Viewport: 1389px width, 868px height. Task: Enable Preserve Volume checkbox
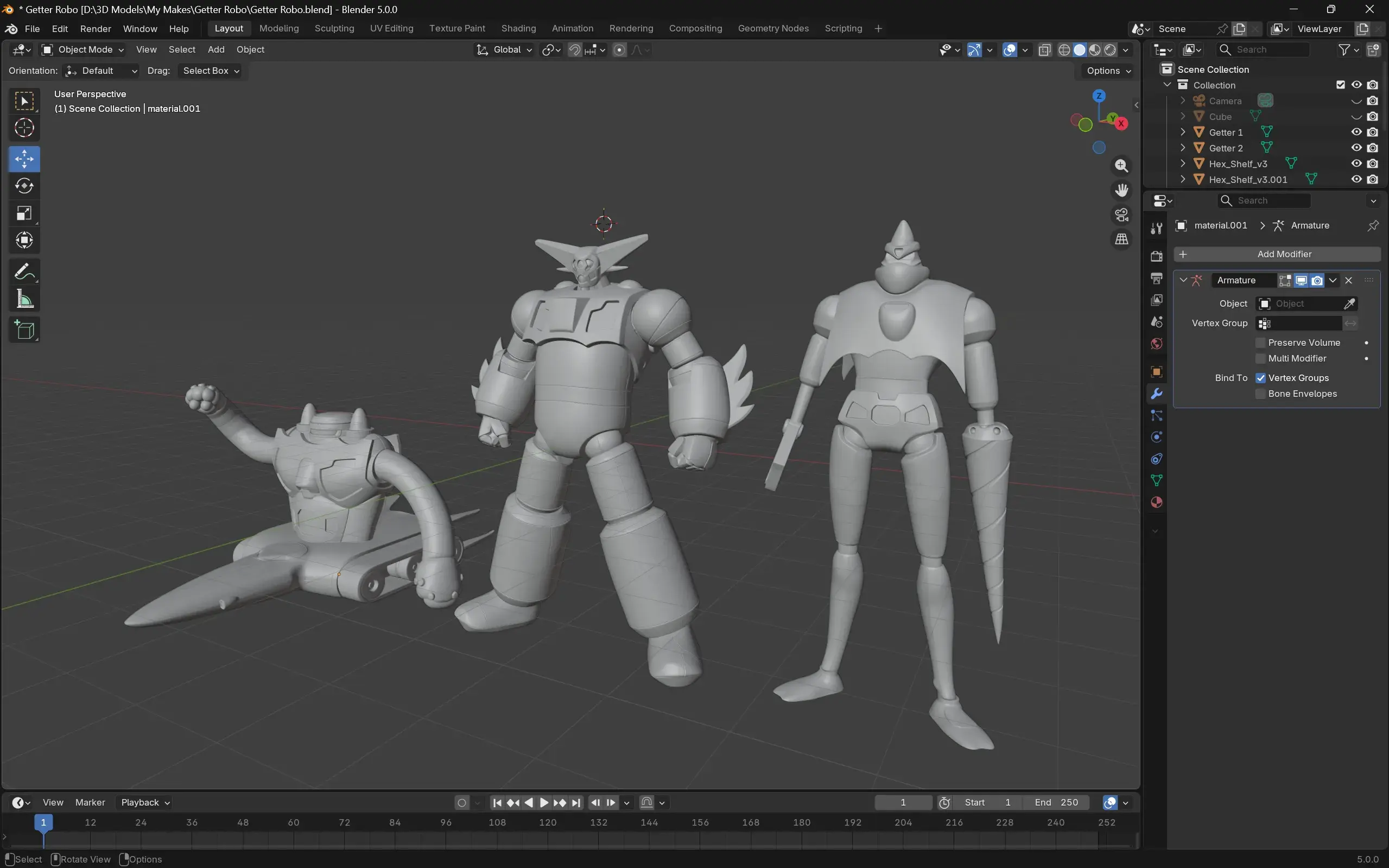(1260, 343)
